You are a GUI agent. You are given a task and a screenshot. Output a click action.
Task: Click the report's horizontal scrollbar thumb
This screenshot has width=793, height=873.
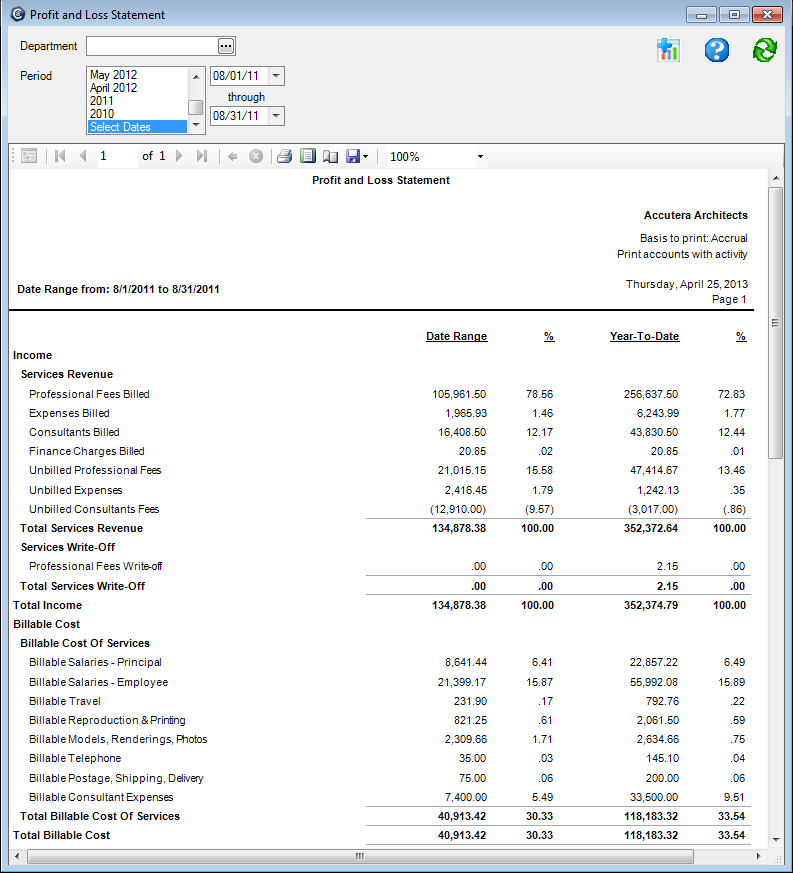coord(357,857)
